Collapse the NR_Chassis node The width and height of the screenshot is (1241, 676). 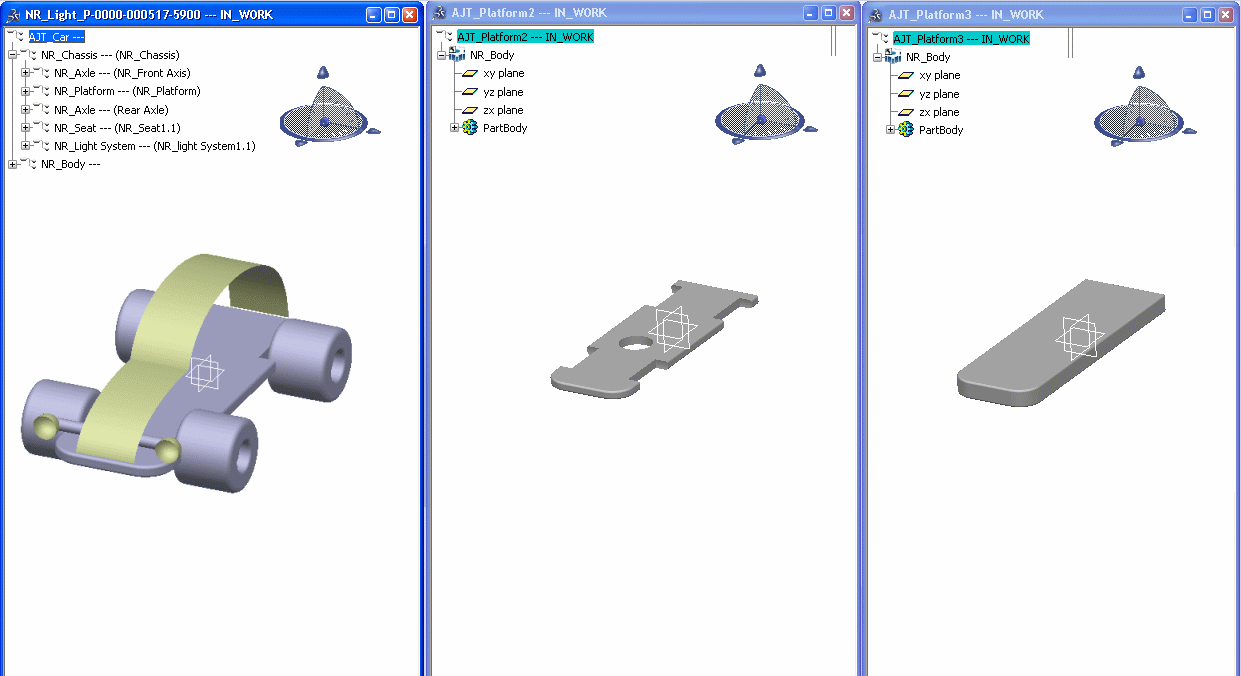point(13,55)
